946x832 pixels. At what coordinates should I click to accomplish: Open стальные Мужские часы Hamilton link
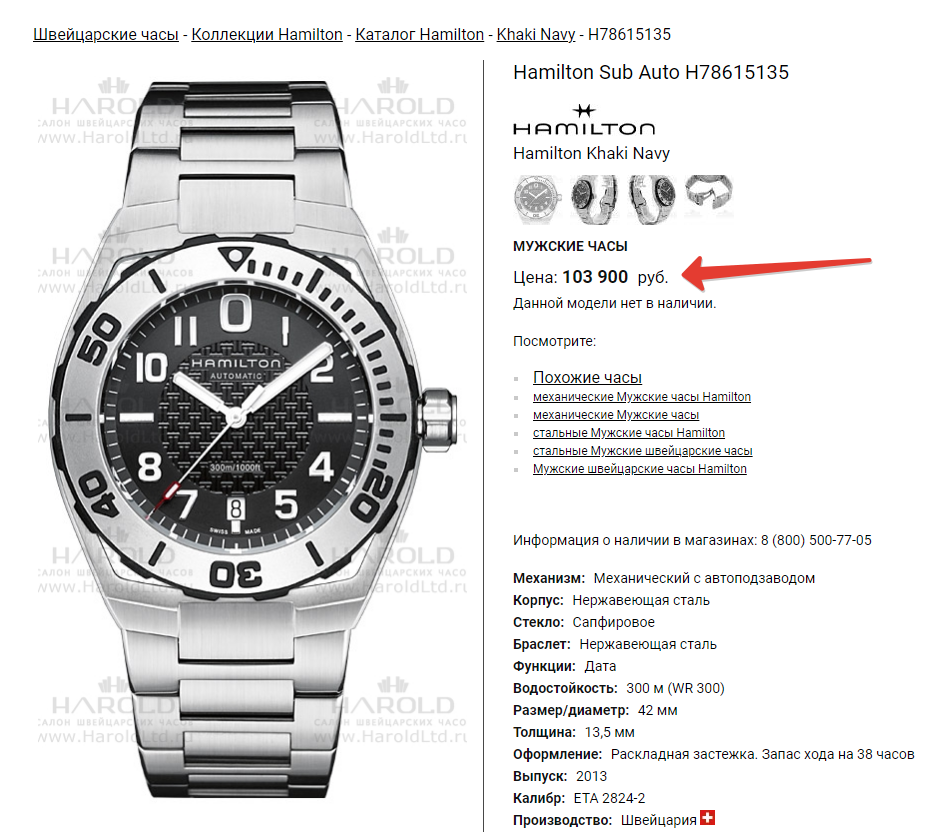629,433
